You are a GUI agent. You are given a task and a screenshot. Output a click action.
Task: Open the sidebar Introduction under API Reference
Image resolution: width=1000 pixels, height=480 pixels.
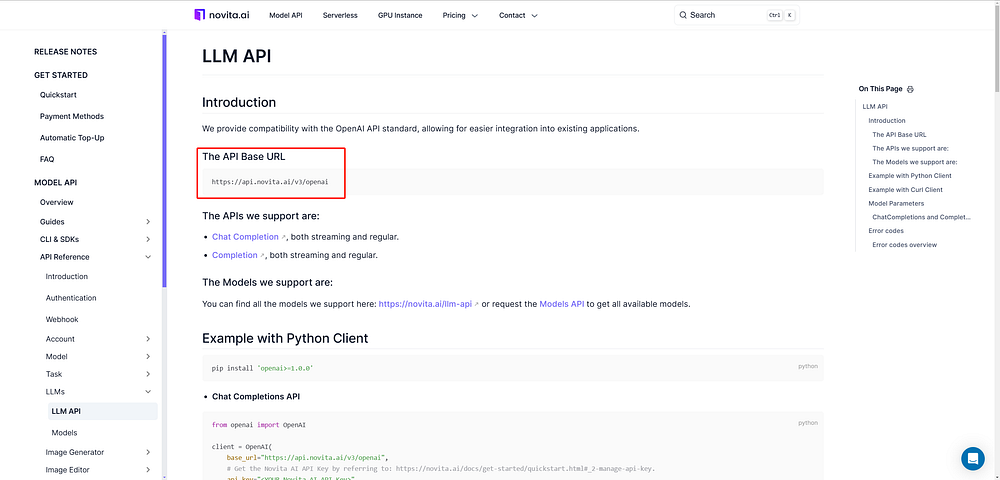point(67,277)
